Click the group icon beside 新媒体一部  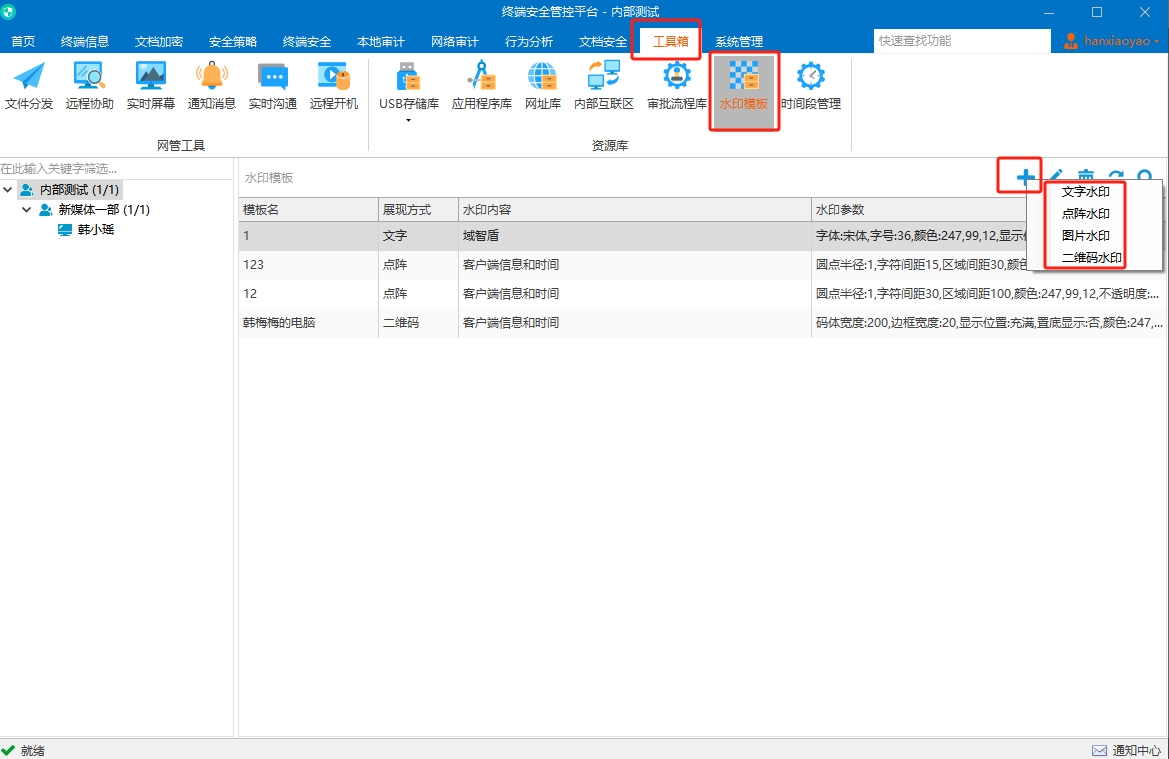(45, 210)
